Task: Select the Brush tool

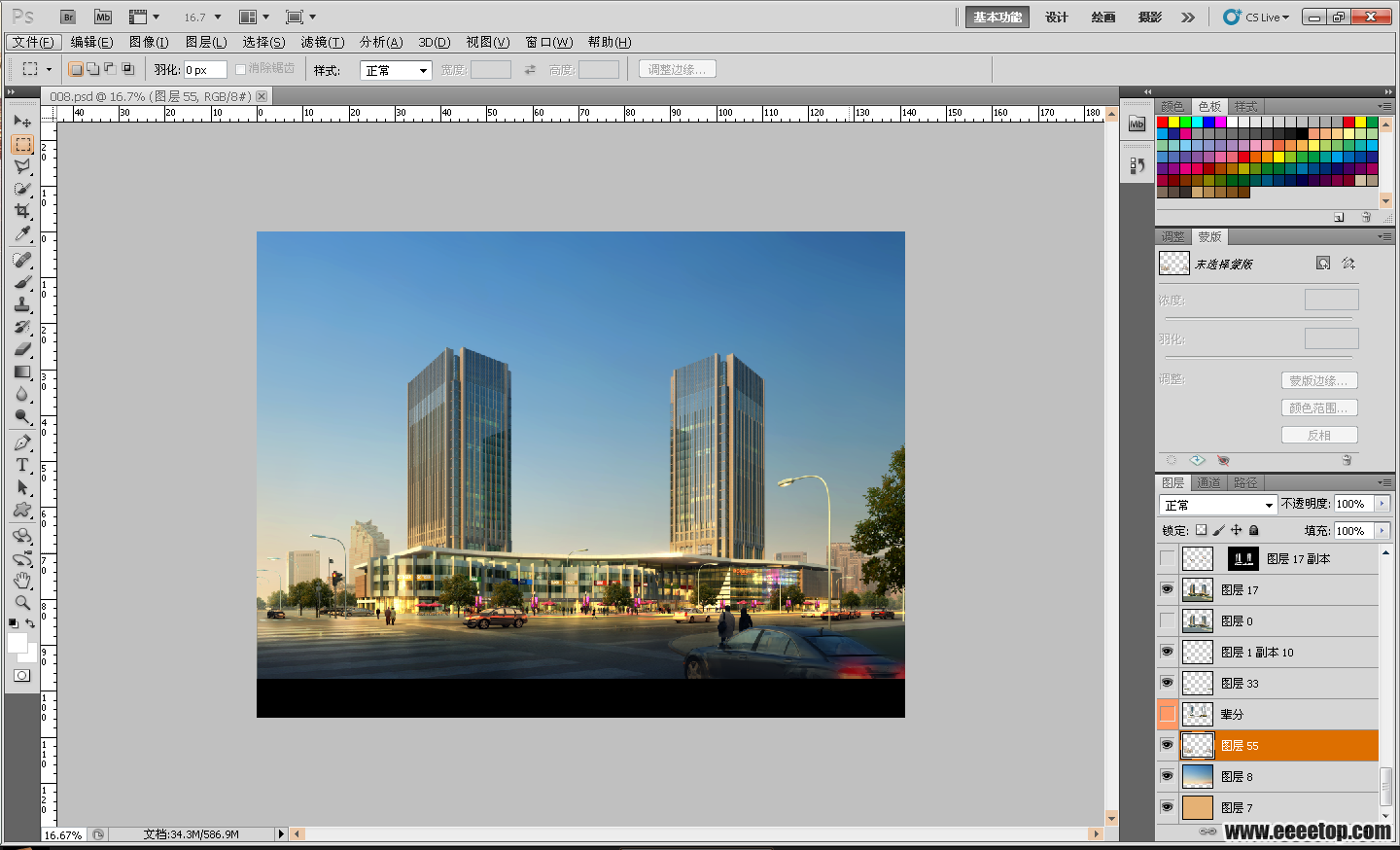Action: click(22, 282)
